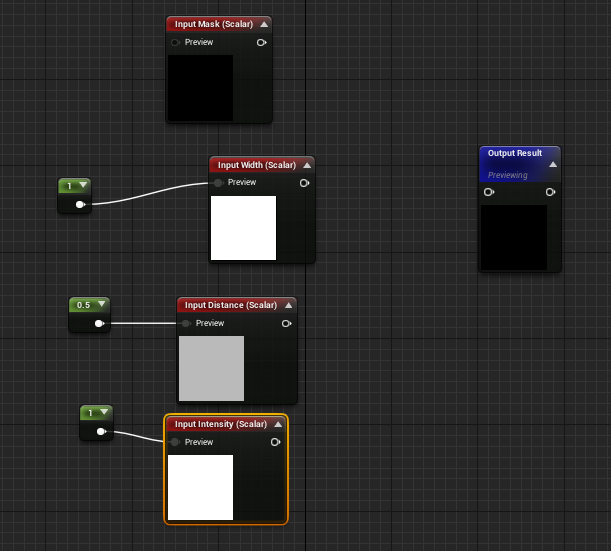Collapse the Input Intensity (Scalar) node preview
The image size is (611, 551).
pos(278,424)
